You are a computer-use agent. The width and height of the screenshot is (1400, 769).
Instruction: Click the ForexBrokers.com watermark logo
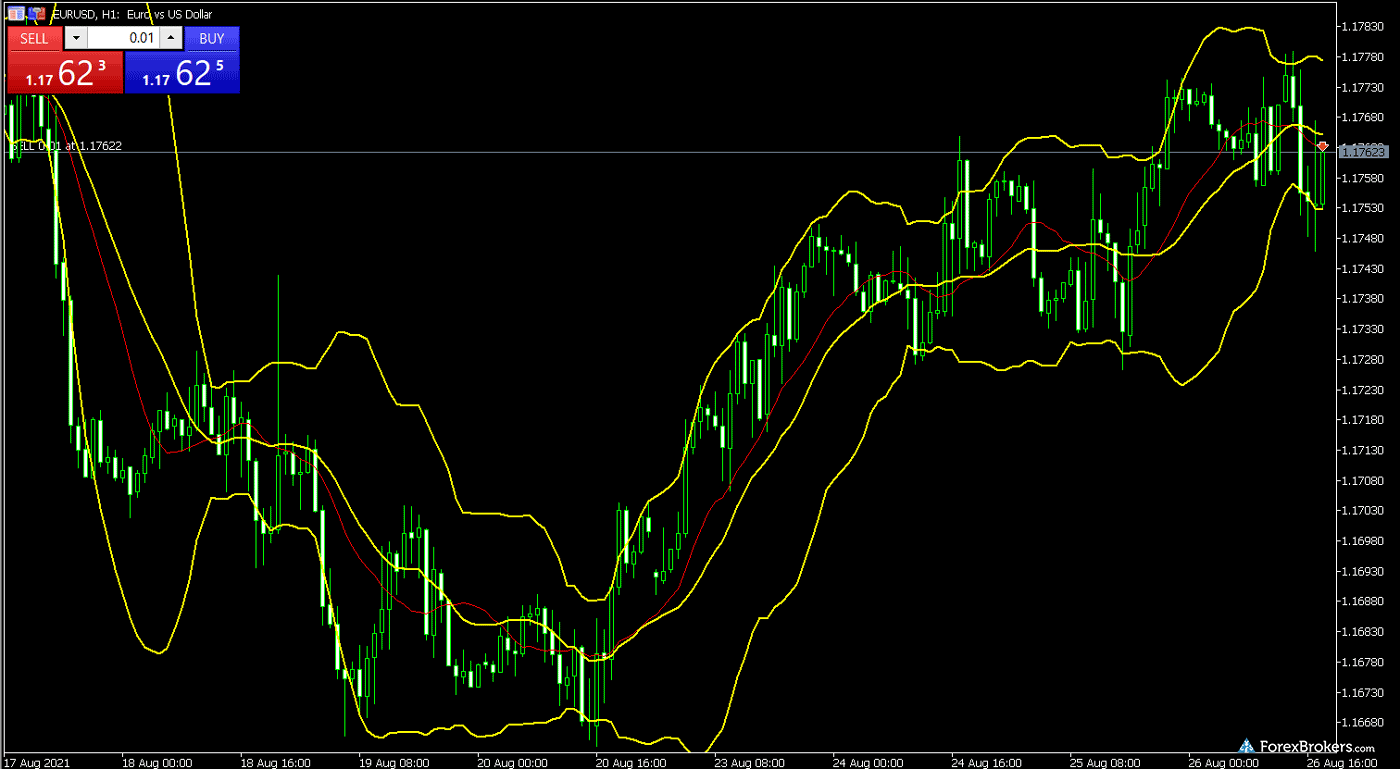[x=1307, y=746]
